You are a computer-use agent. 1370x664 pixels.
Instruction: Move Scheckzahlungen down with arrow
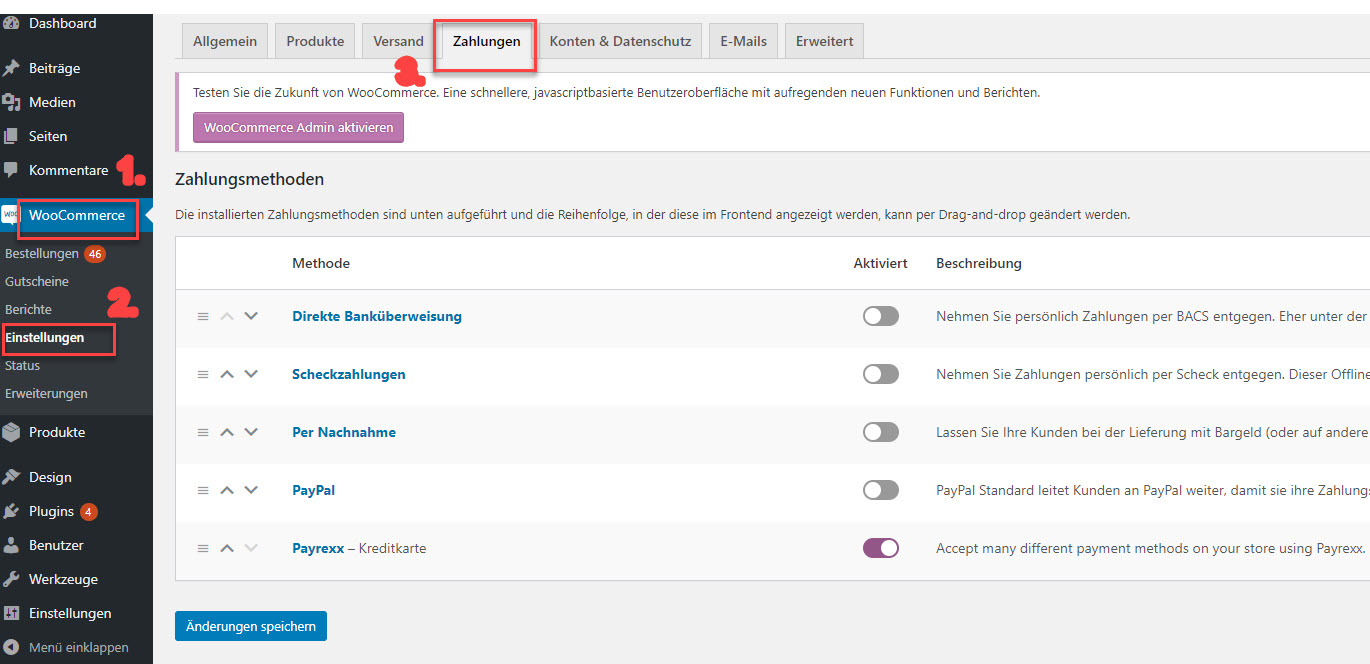tap(251, 374)
